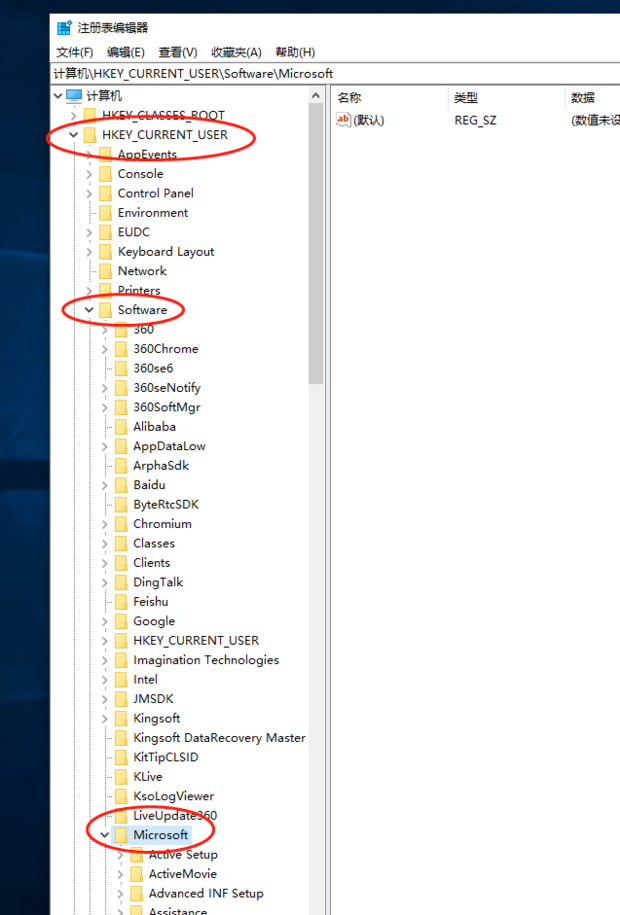The image size is (620, 915).
Task: Select the Classes folder icon
Action: pos(121,543)
